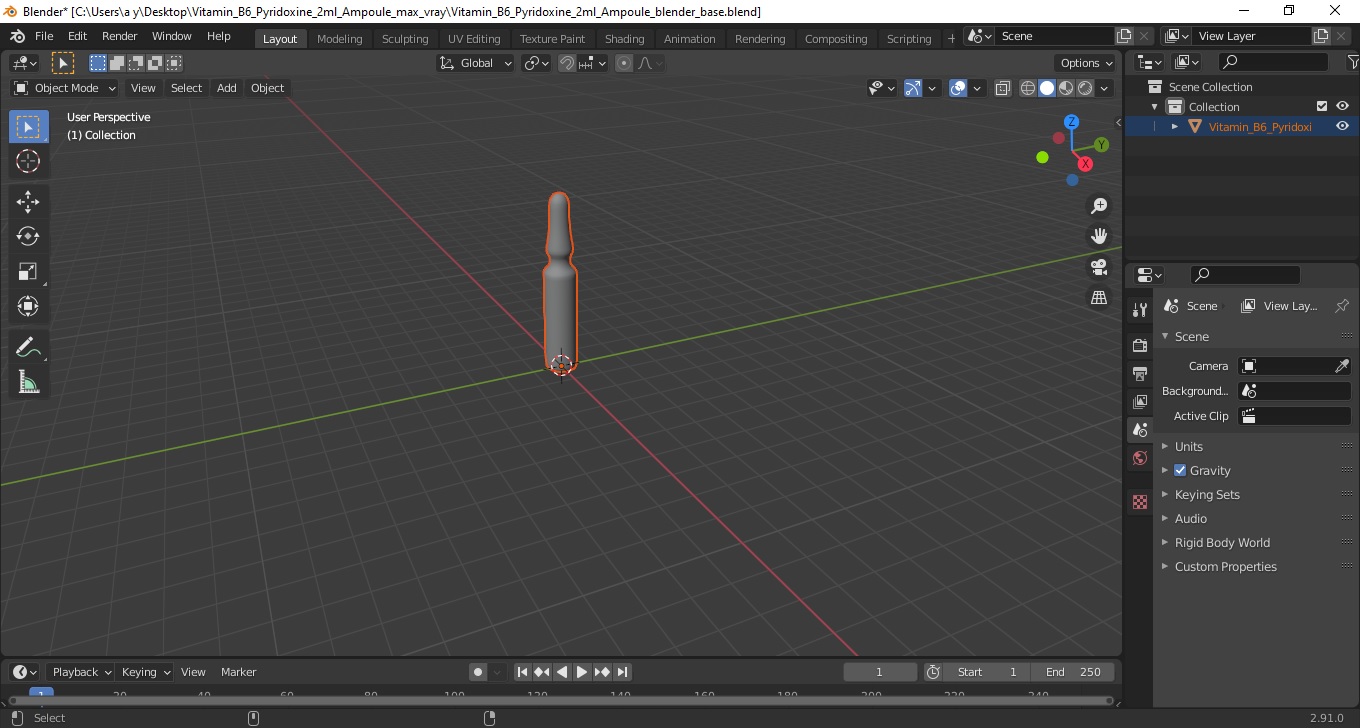This screenshot has height=728, width=1360.
Task: Open the File menu
Action: pos(44,36)
